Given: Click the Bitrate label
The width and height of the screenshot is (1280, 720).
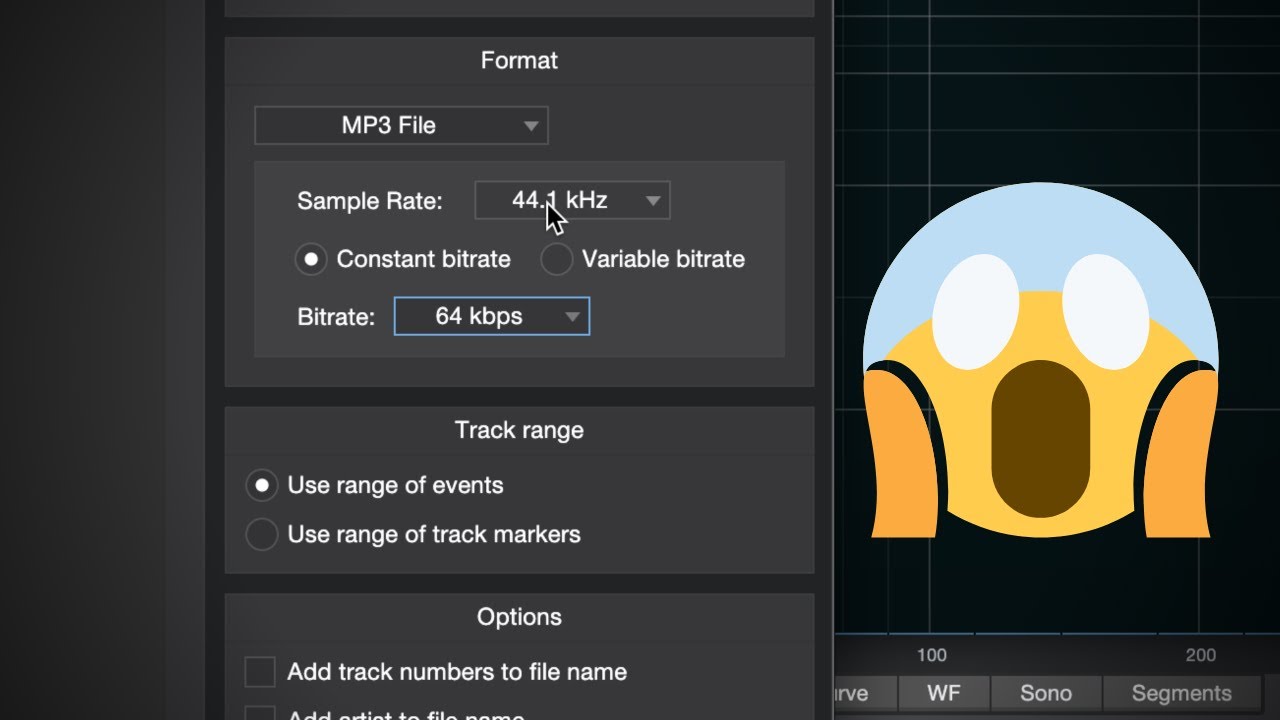Looking at the screenshot, I should (336, 318).
